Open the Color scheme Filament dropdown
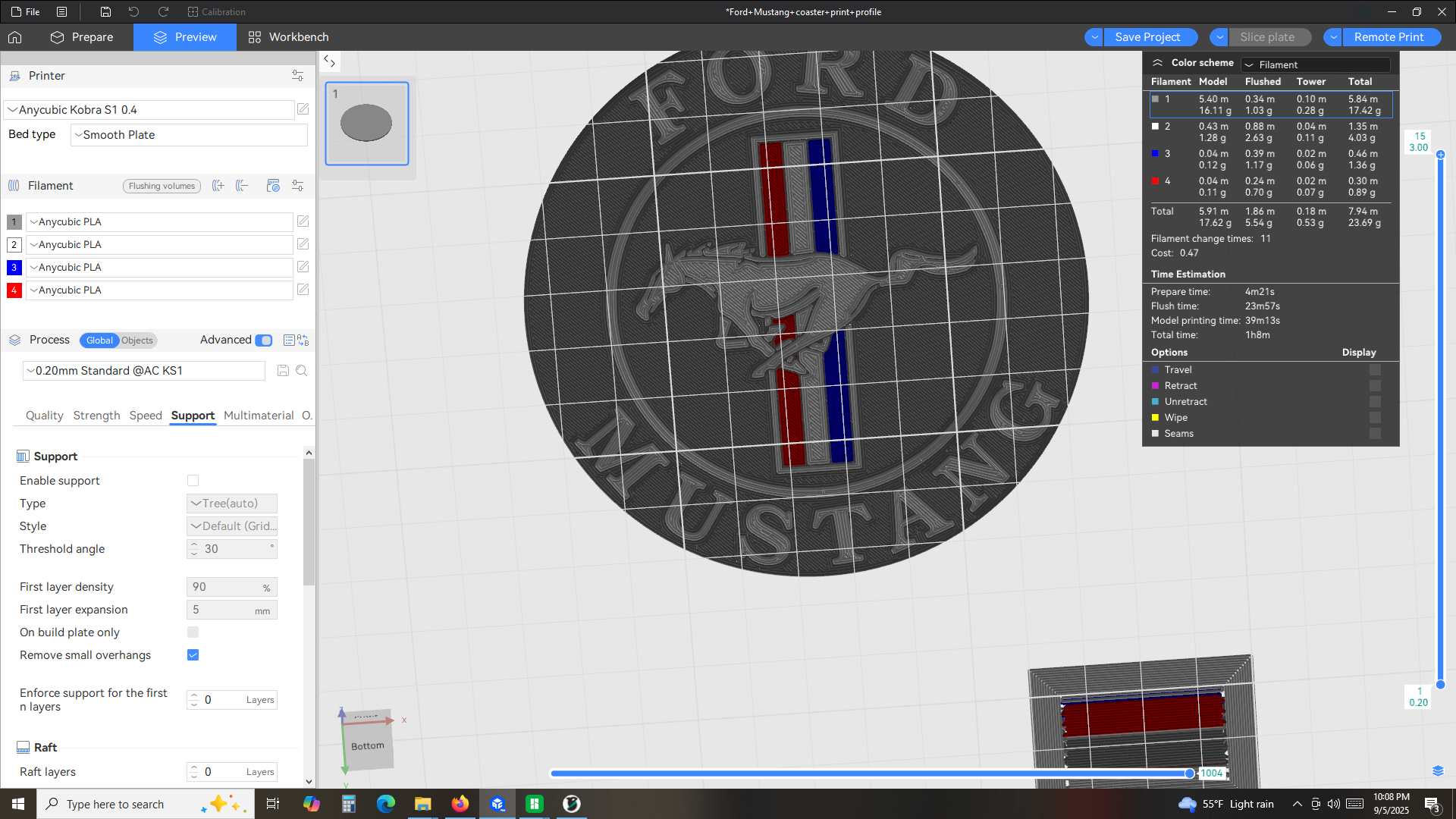This screenshot has width=1456, height=819. tap(1316, 64)
